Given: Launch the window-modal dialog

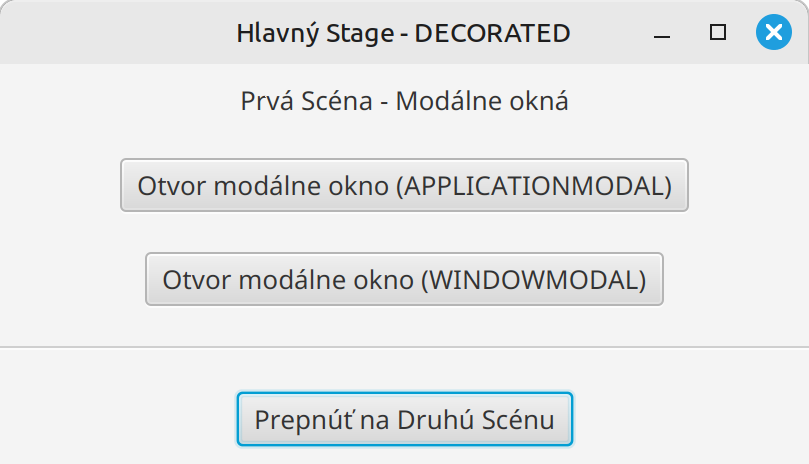Looking at the screenshot, I should click(x=404, y=279).
